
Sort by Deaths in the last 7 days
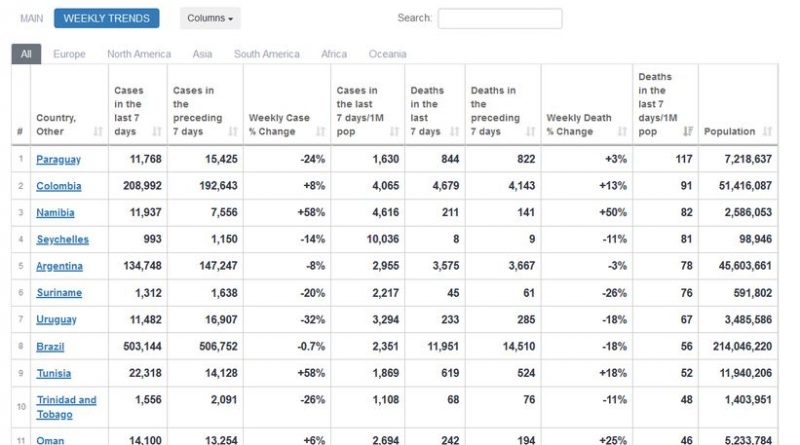pos(455,132)
